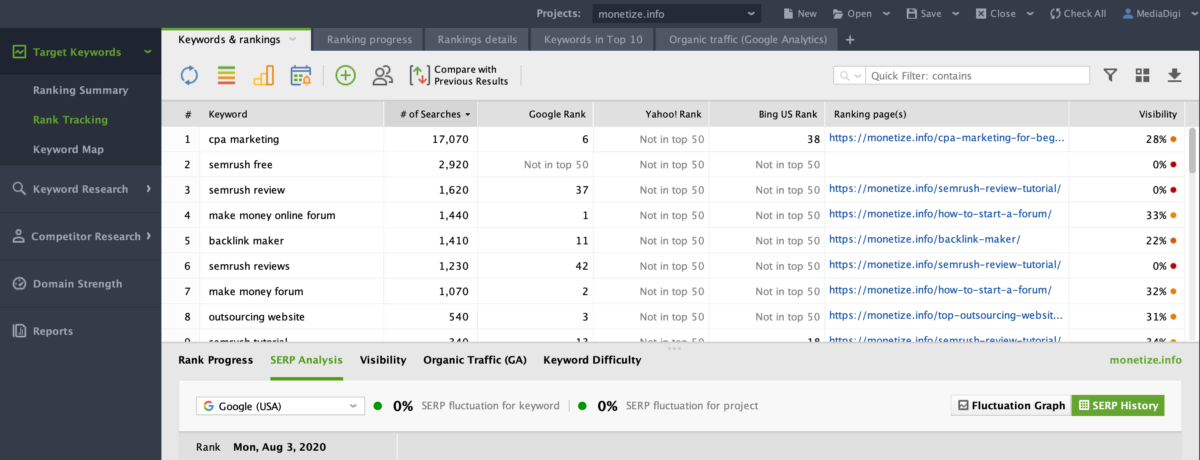
Task: Open the Keywords & rankings tab dropdown arrow
Action: pyautogui.click(x=293, y=39)
